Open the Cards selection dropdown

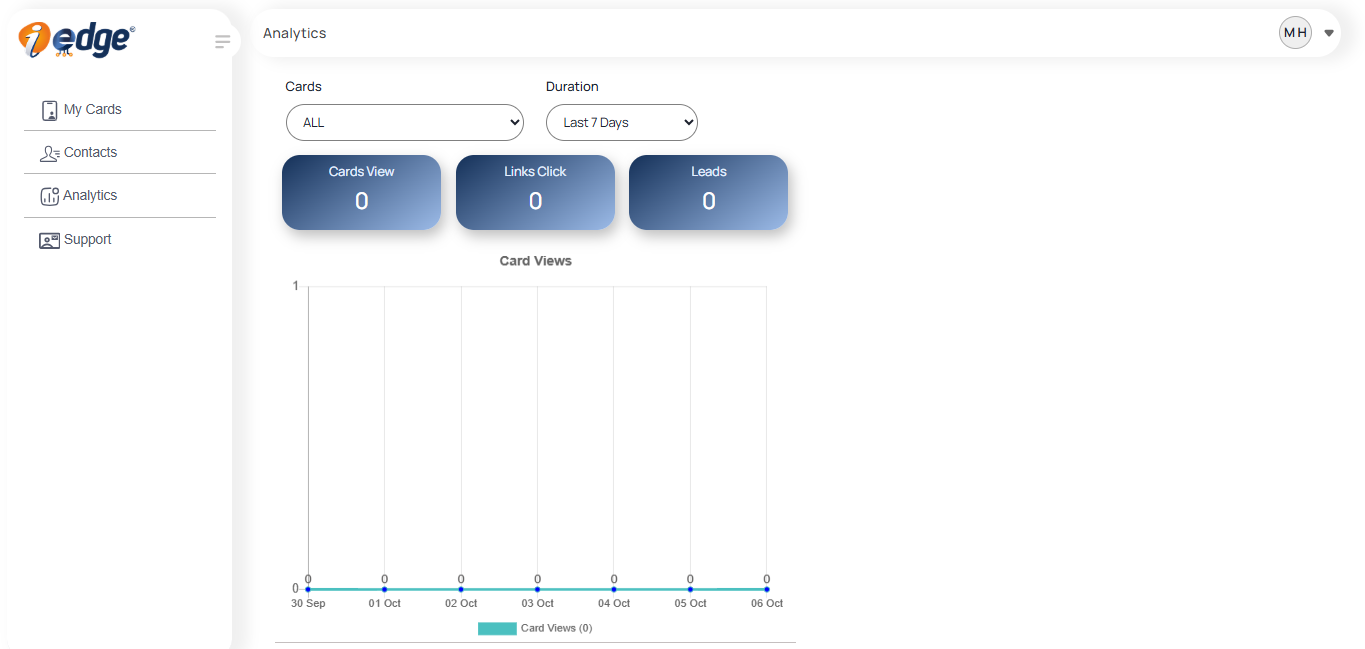[x=404, y=122]
